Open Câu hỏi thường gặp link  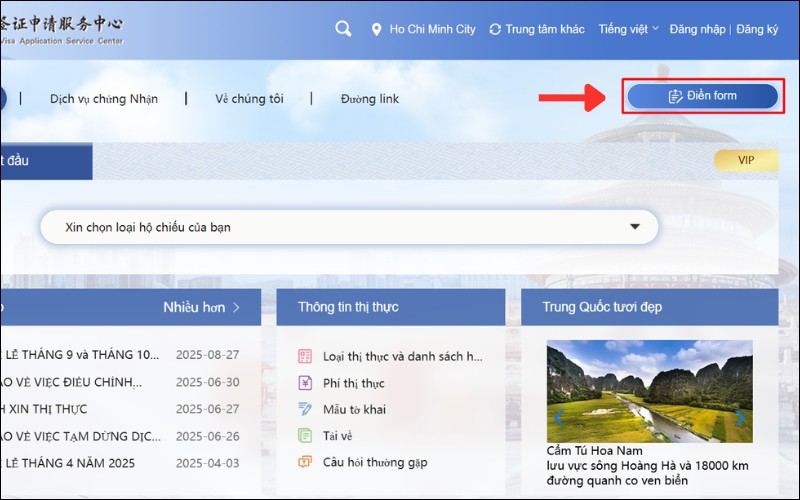pos(375,462)
